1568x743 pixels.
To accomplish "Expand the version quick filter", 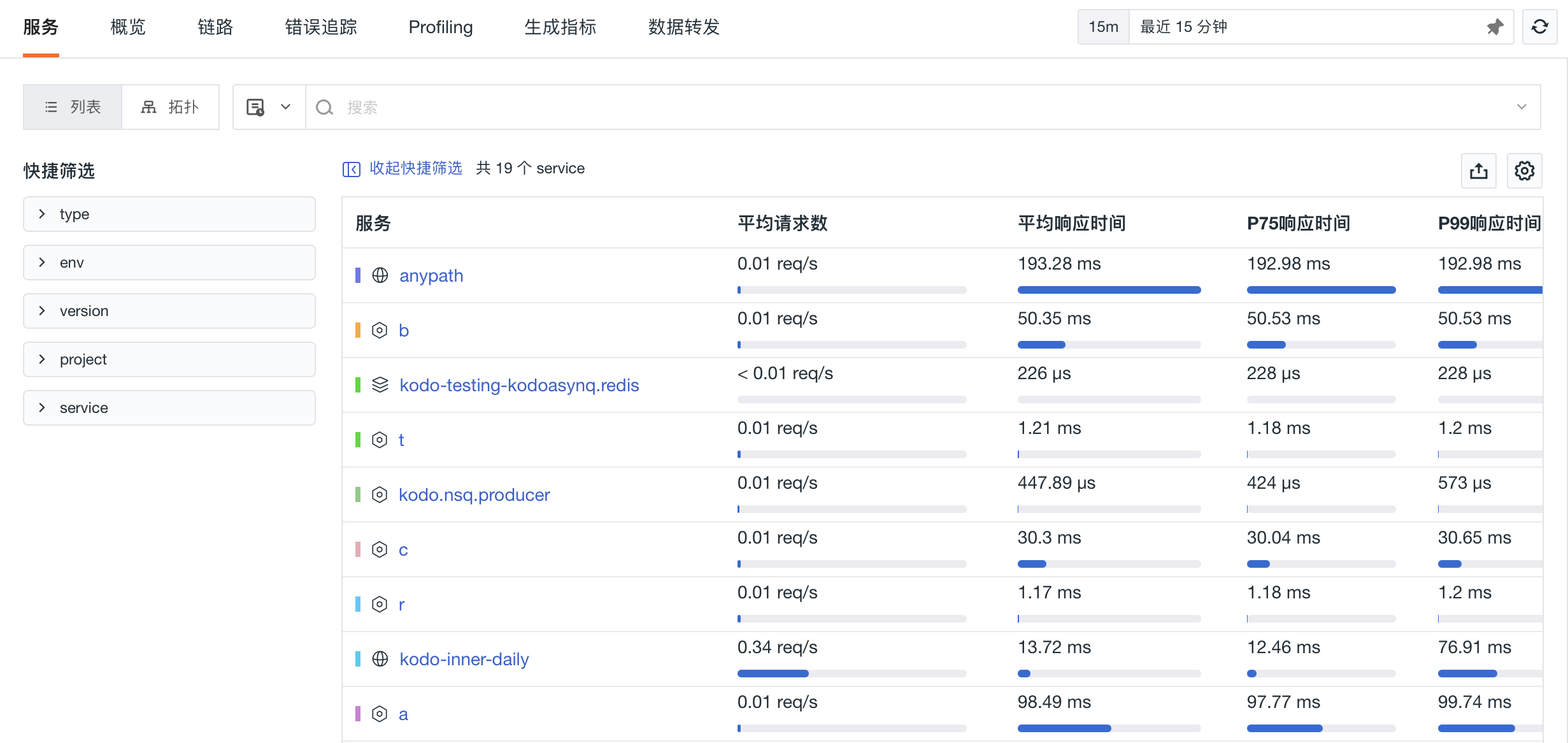I will [x=169, y=311].
